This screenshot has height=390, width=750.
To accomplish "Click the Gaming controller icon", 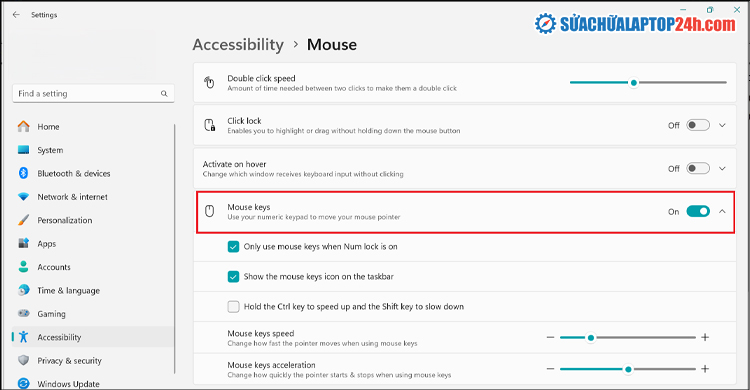I will pyautogui.click(x=23, y=313).
